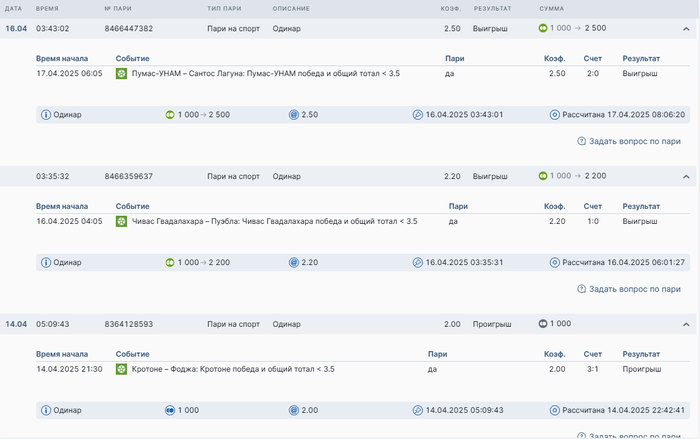This screenshot has height=439, width=700.
Task: Click the football icon next to Кротоне – Фоджа event
Action: tap(122, 369)
